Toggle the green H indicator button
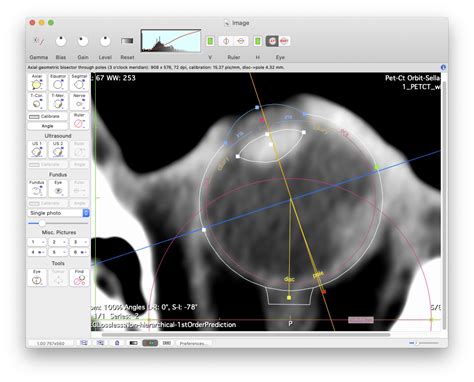 [258, 41]
